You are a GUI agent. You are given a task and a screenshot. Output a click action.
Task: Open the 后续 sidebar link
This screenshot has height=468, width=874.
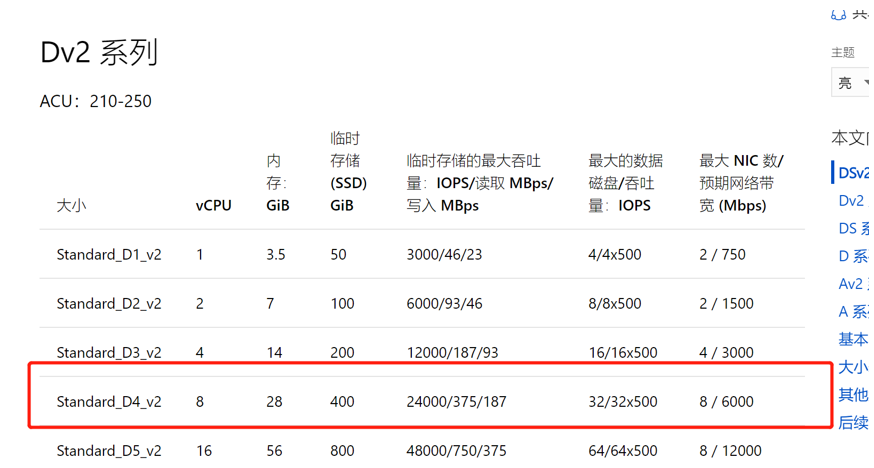click(853, 423)
